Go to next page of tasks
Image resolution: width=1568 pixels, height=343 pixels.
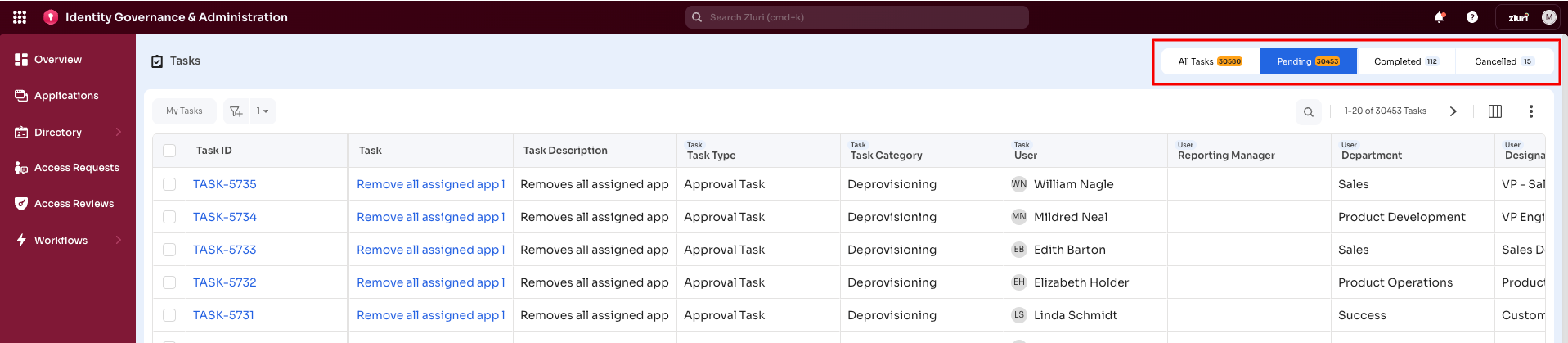(x=1453, y=111)
